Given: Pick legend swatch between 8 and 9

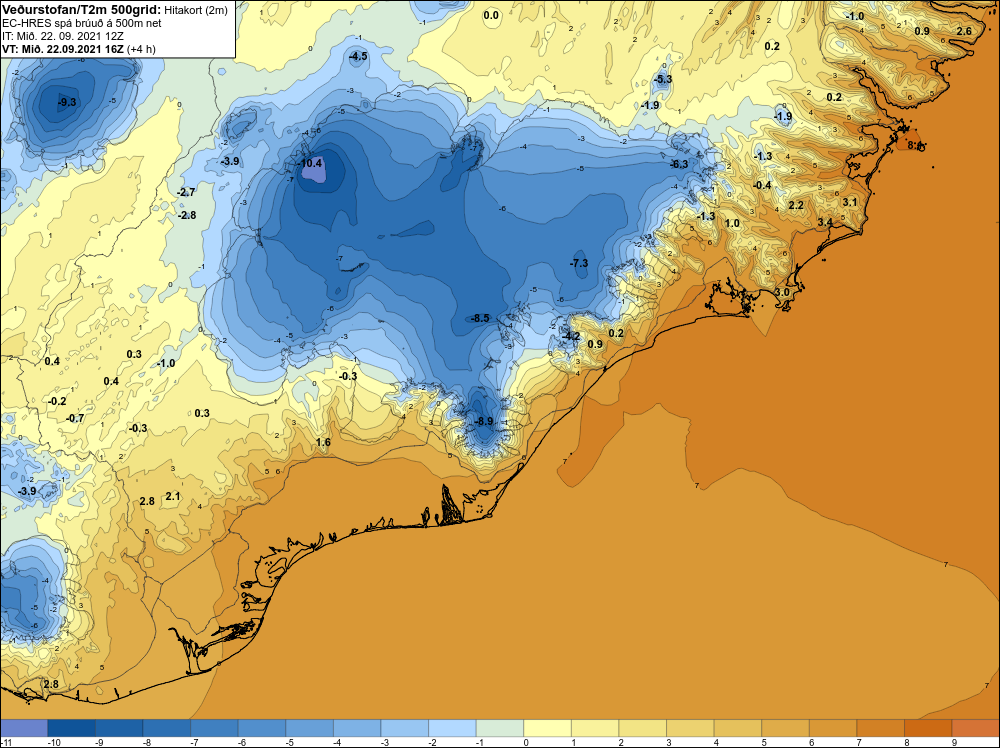Looking at the screenshot, I should [928, 728].
